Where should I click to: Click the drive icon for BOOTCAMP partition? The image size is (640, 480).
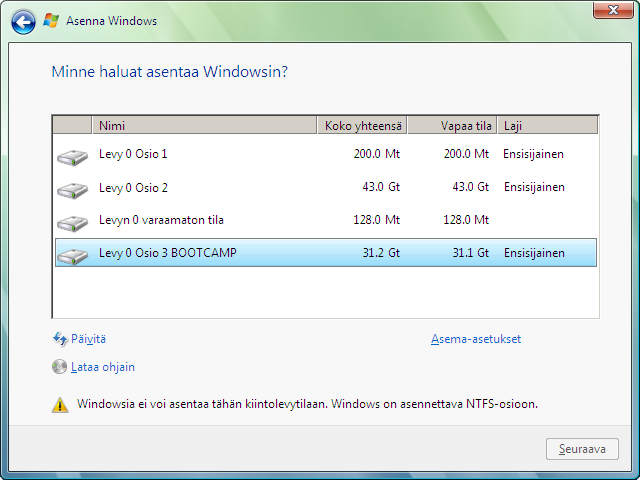tap(73, 256)
